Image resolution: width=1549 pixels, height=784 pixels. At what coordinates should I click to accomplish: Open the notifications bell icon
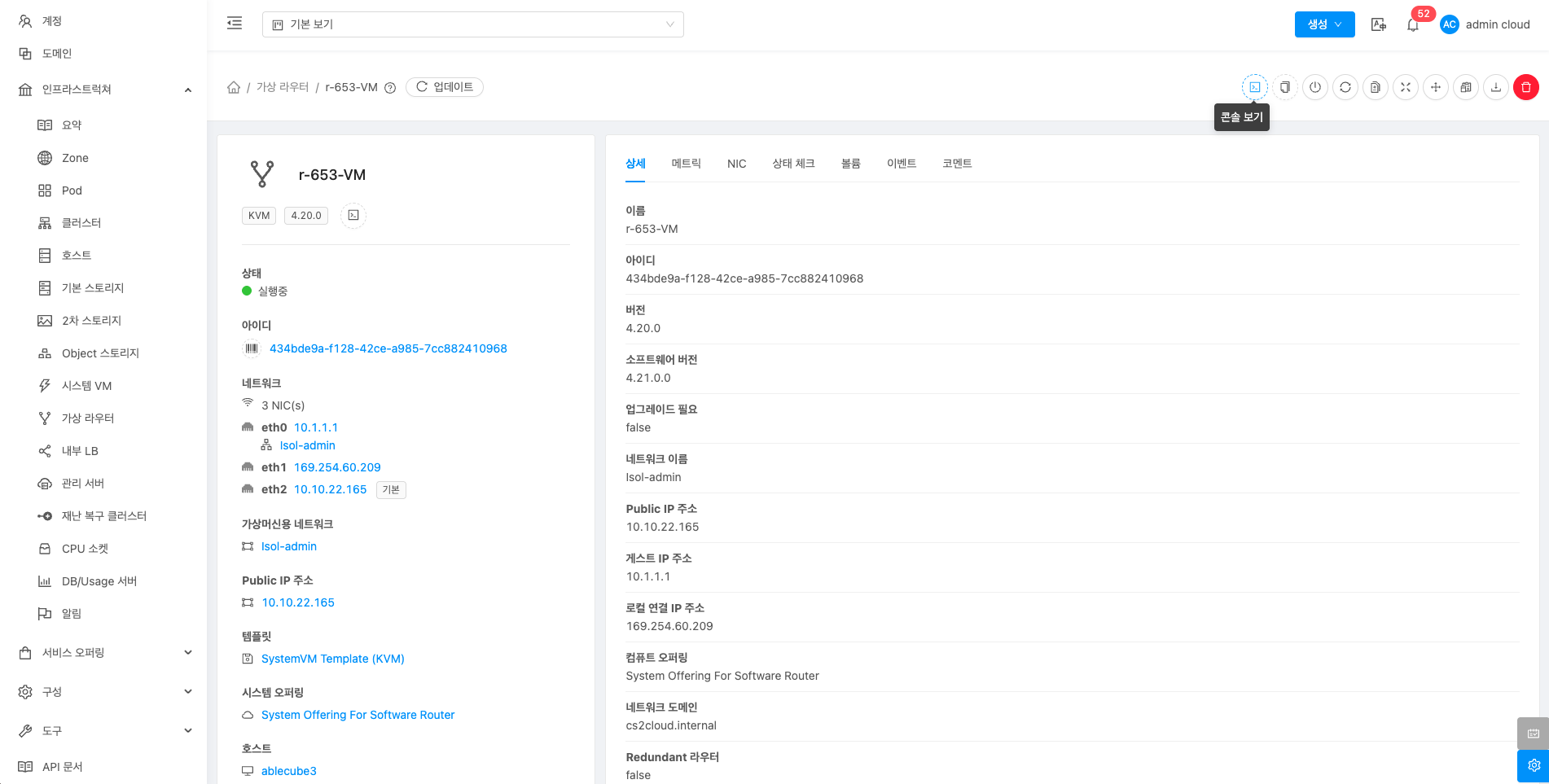tap(1412, 25)
